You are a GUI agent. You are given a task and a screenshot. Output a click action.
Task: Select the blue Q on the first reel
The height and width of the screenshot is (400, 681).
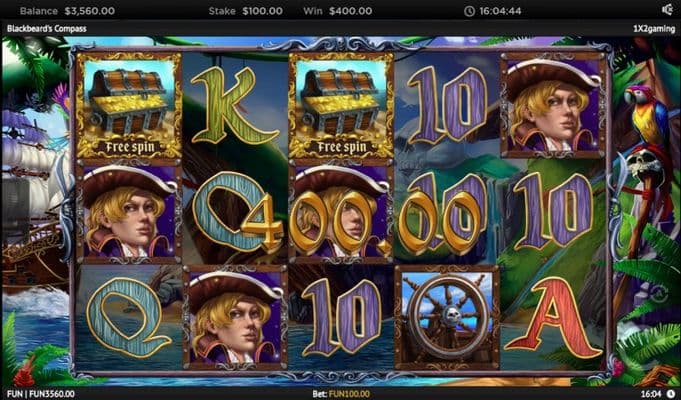[x=129, y=317]
